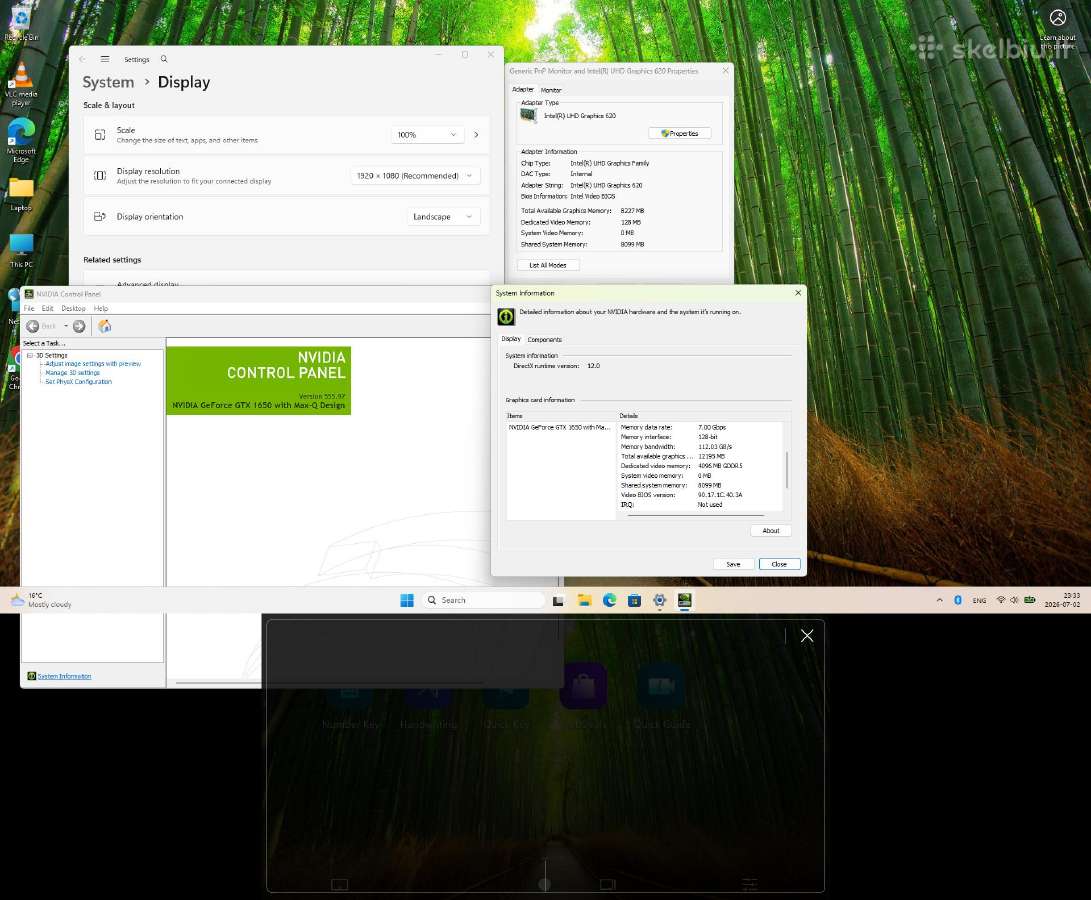Switch to the Monitor tab in graphics properties
The height and width of the screenshot is (900, 1091).
[551, 90]
